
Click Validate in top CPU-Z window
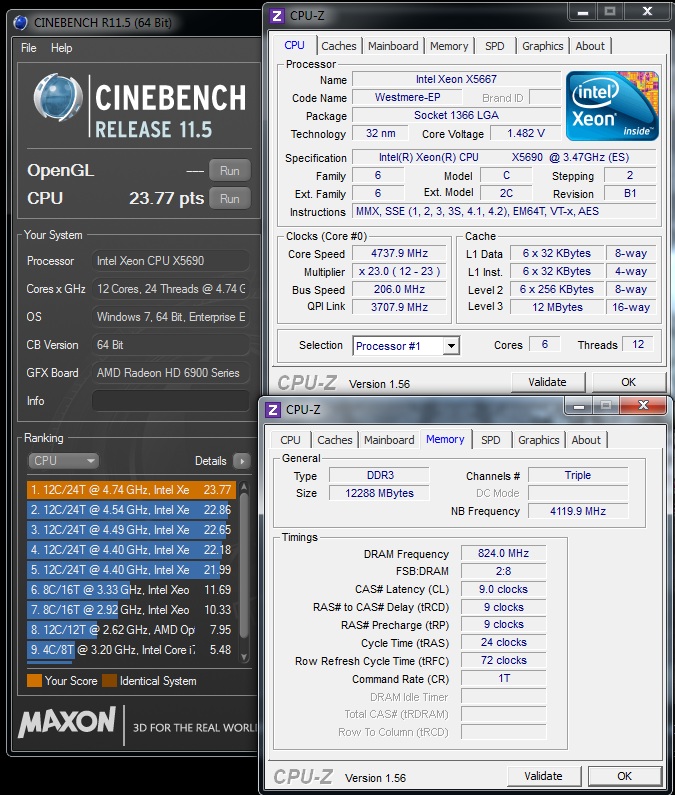[547, 382]
